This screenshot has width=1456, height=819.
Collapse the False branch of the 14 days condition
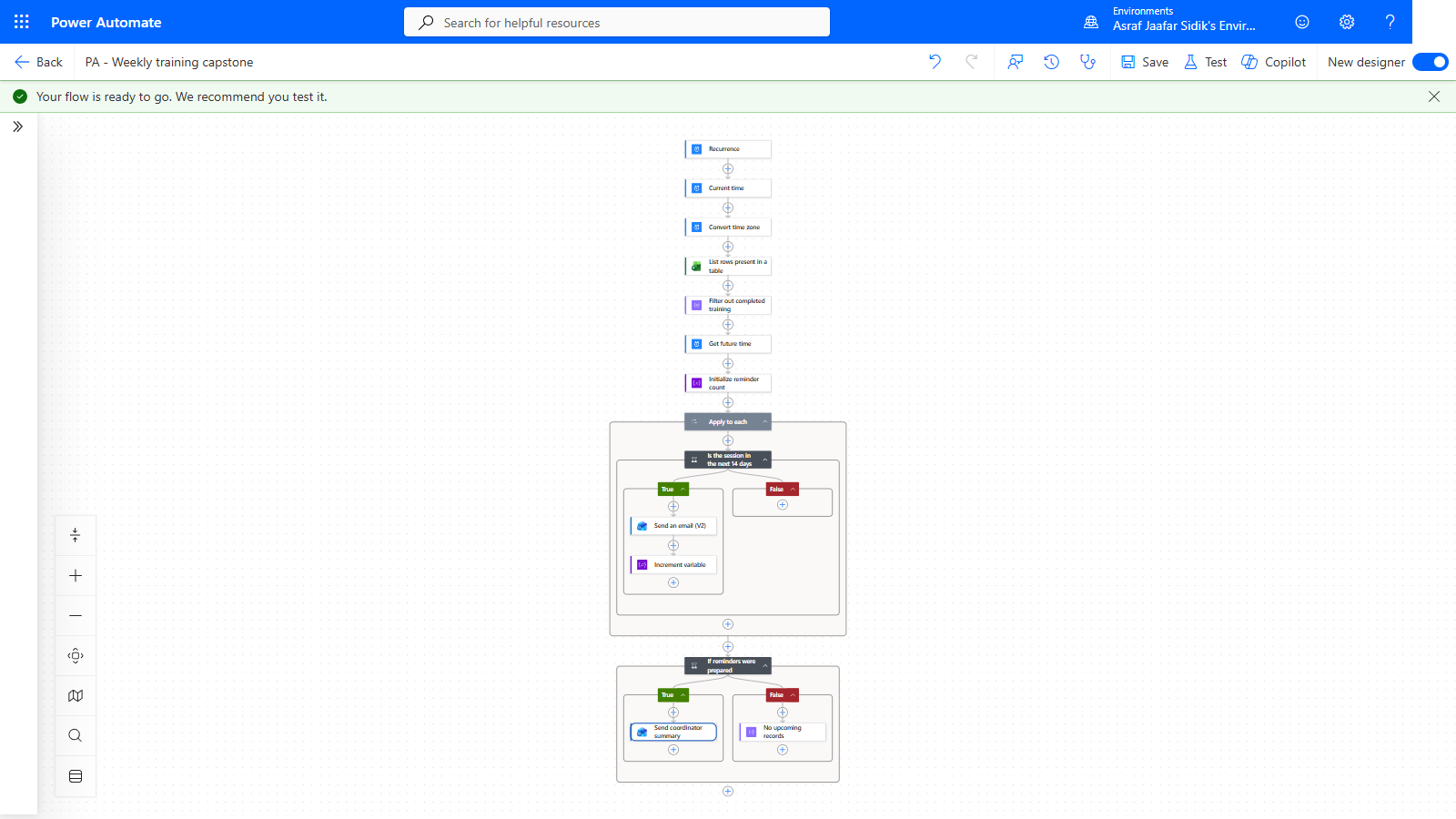tap(793, 490)
